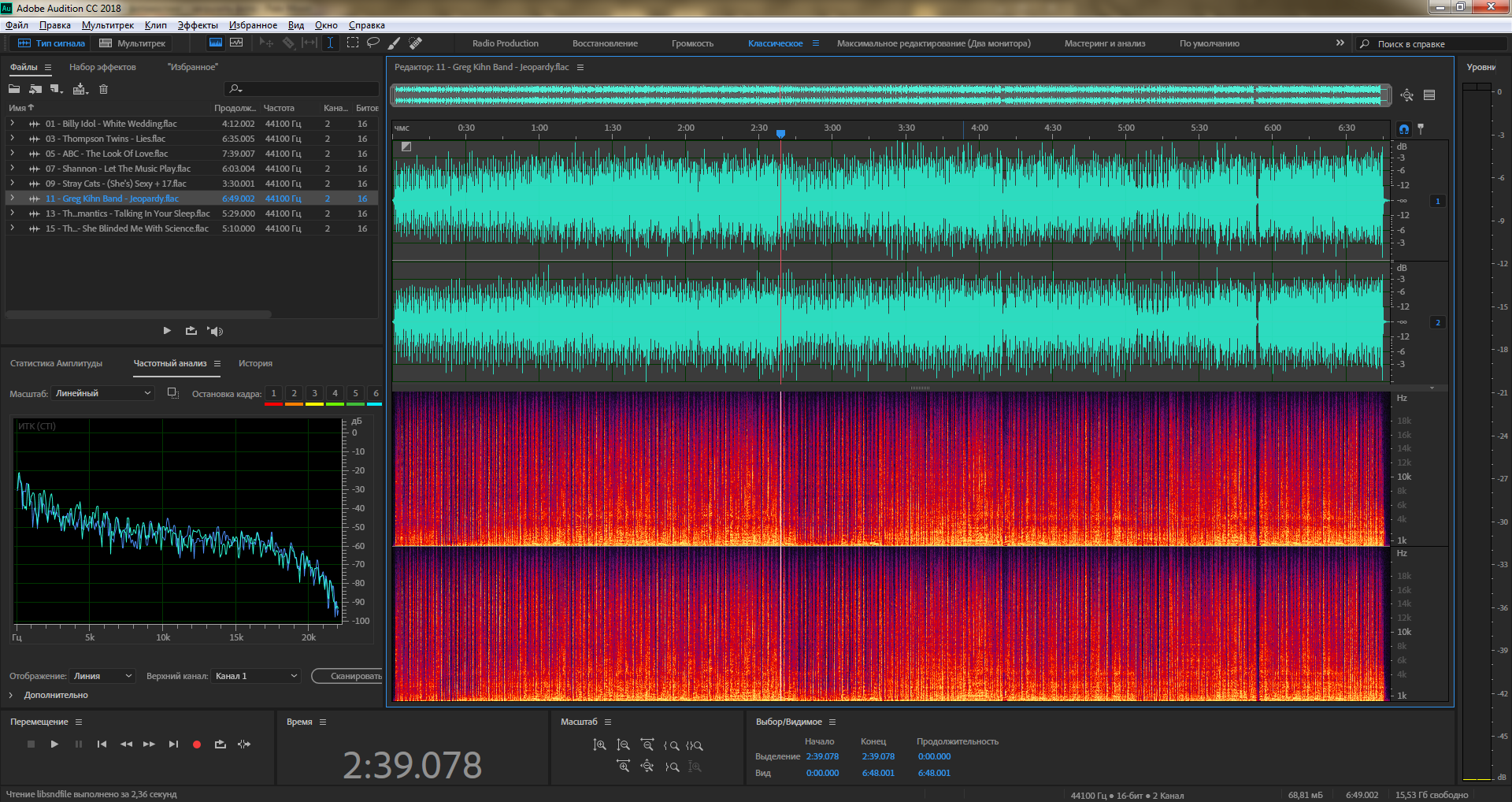Image resolution: width=1512 pixels, height=802 pixels.
Task: Switch to Статистика Амплитуды tab
Action: (57, 363)
